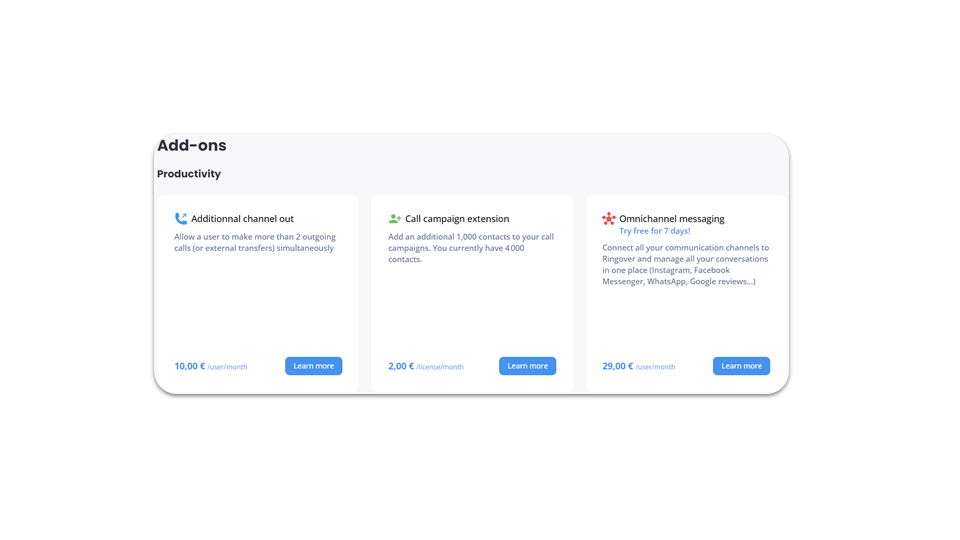Click the red Omnichannel messaging icon

click(609, 219)
